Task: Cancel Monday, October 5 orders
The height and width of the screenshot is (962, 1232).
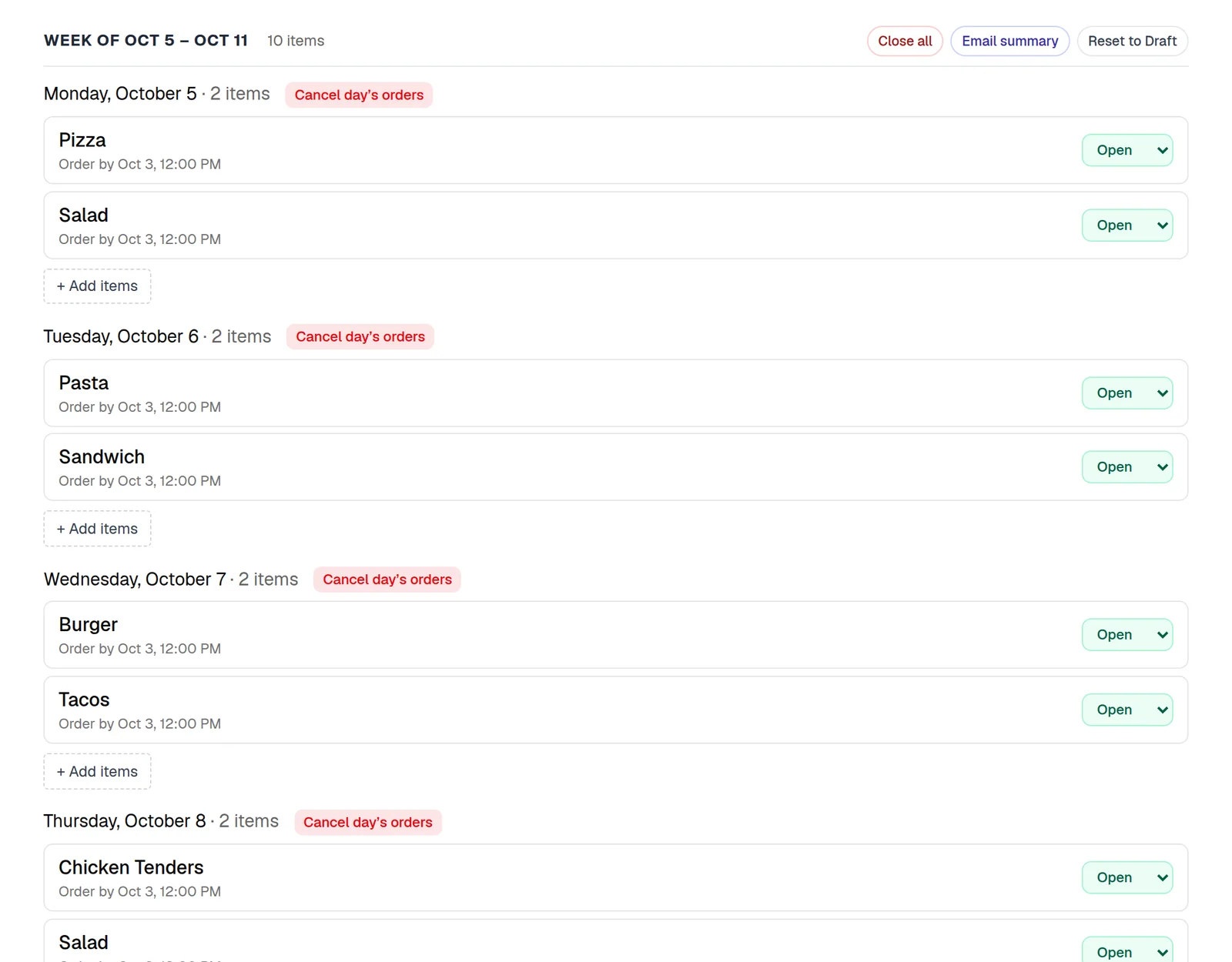Action: [359, 95]
